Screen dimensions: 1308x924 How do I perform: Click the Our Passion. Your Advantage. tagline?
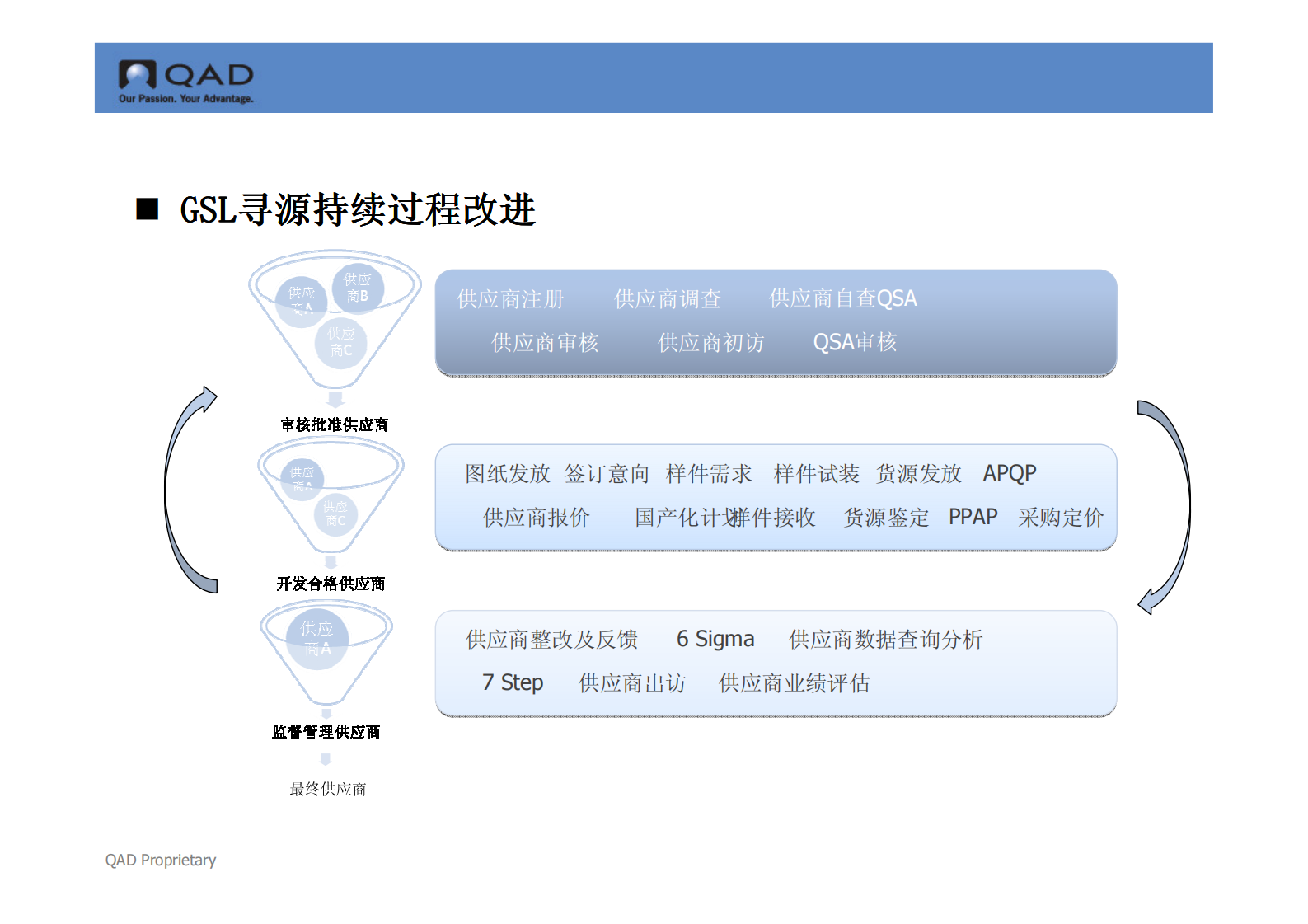pyautogui.click(x=186, y=99)
